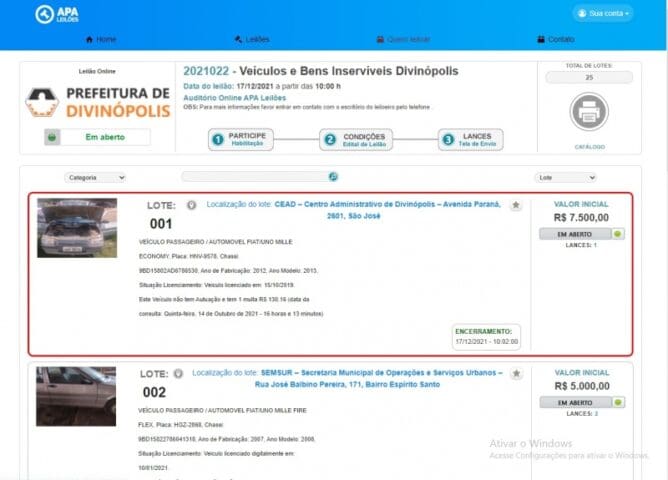The image size is (668, 480).
Task: Click step 1 PARTICIPE Habilitação button
Action: [x=241, y=139]
